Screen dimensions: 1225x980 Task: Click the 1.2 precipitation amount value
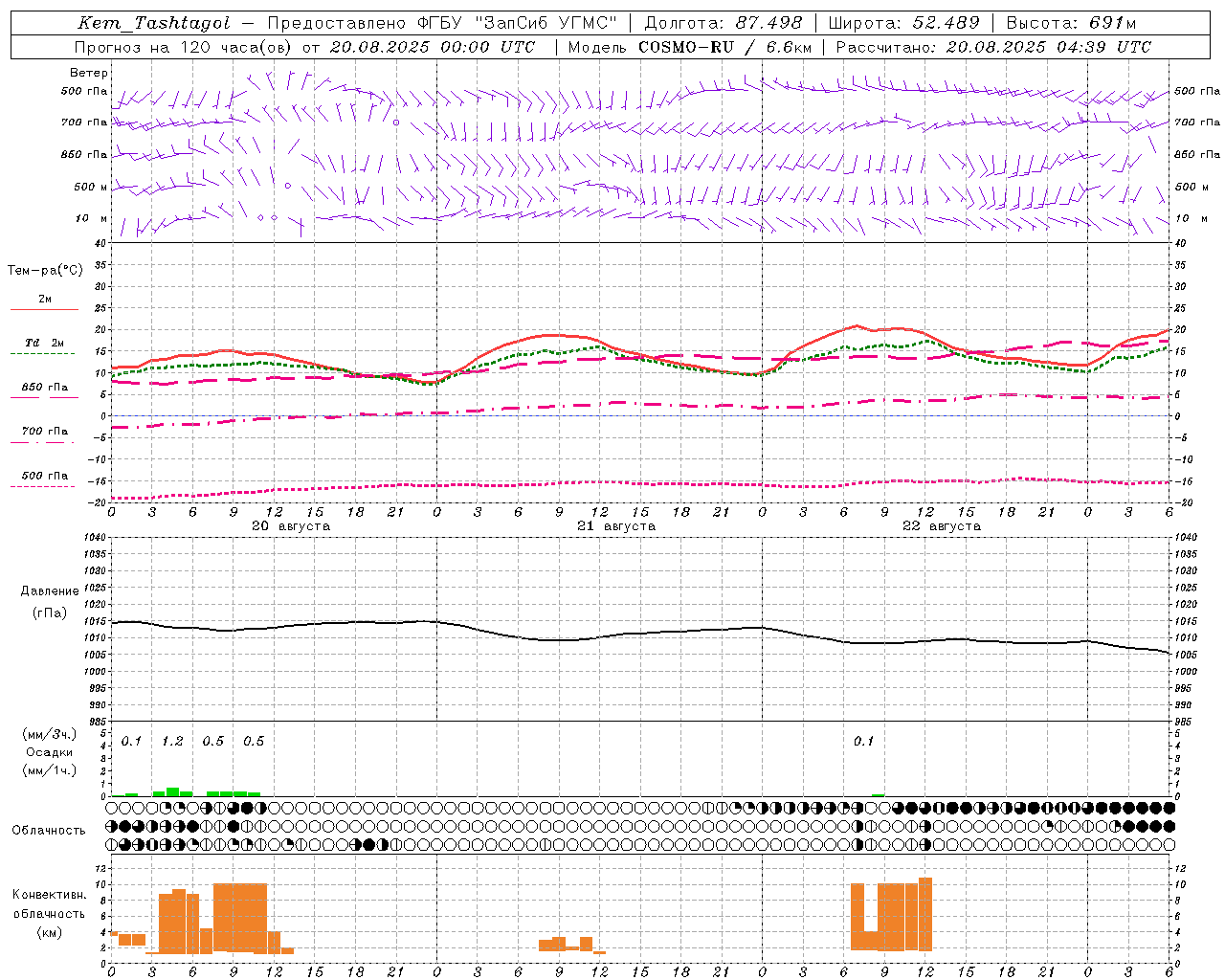(x=172, y=742)
